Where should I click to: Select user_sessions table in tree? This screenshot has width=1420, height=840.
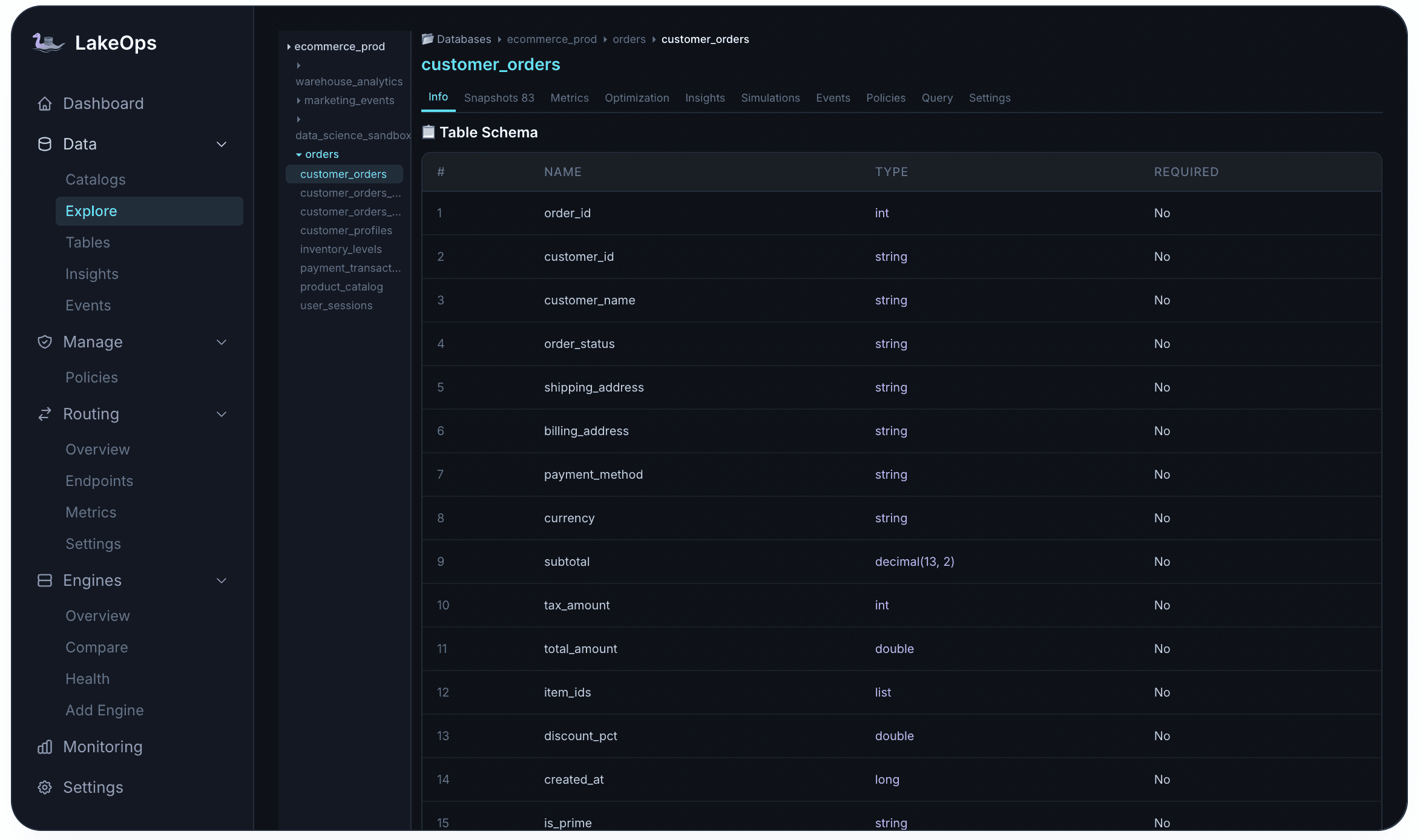(x=336, y=306)
